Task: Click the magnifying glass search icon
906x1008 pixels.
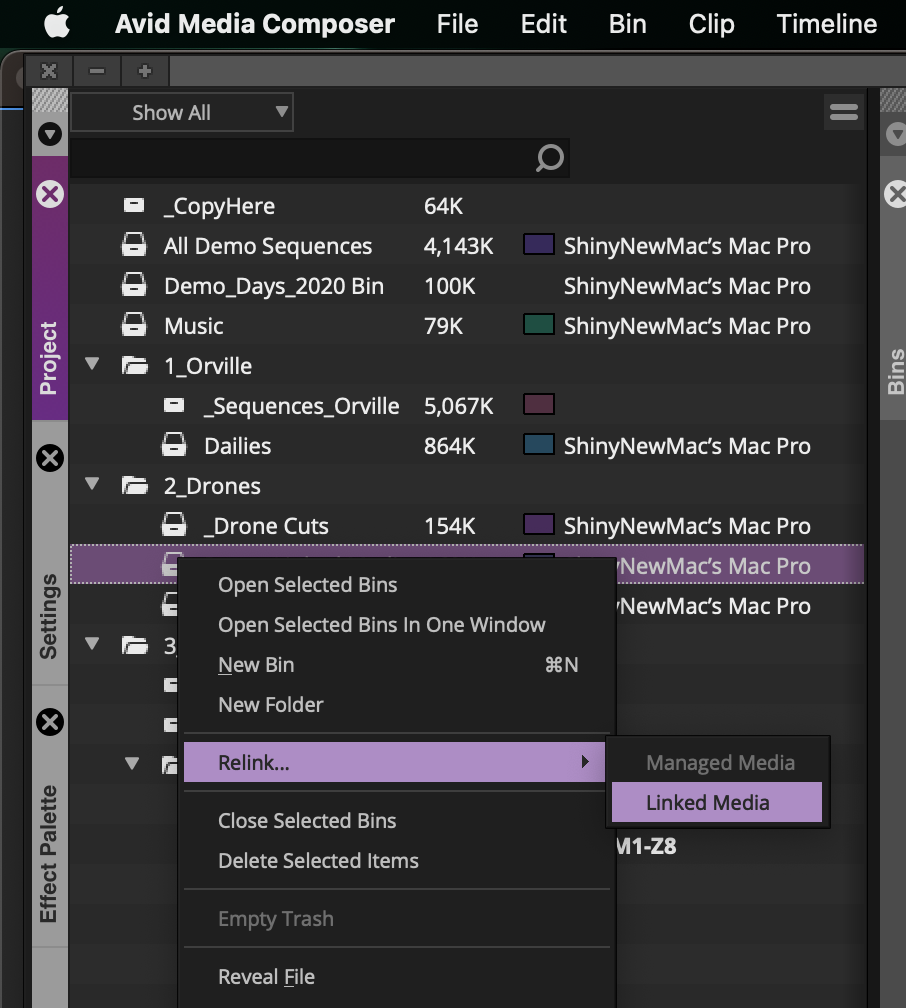Action: 548,158
